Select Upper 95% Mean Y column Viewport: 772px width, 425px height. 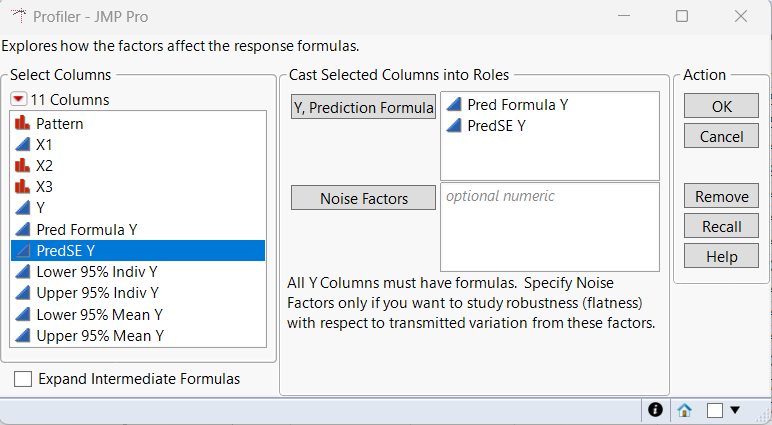tap(99, 336)
